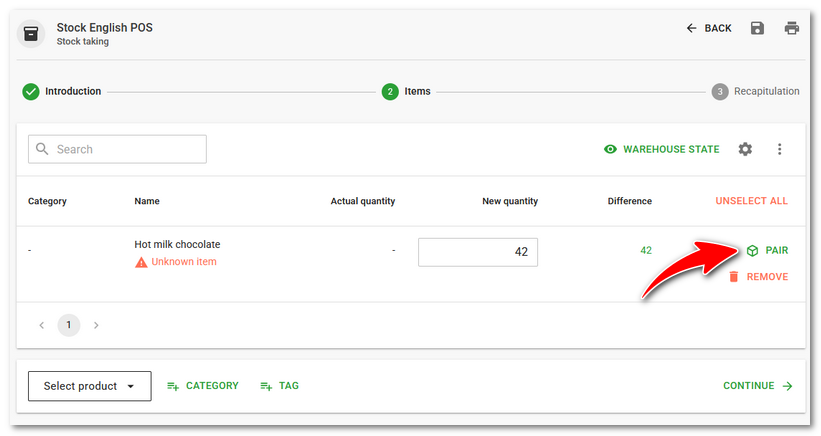Go to the previous page chevron
Viewport: 821px width, 436px height.
[x=41, y=325]
